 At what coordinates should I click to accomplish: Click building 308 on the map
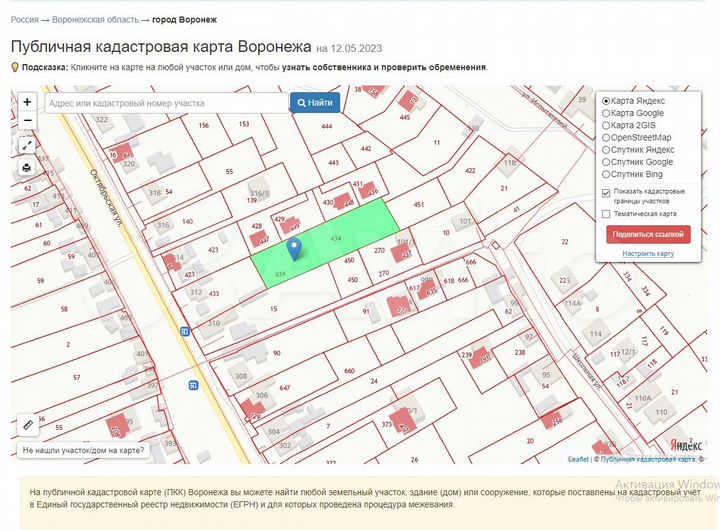coord(241,376)
